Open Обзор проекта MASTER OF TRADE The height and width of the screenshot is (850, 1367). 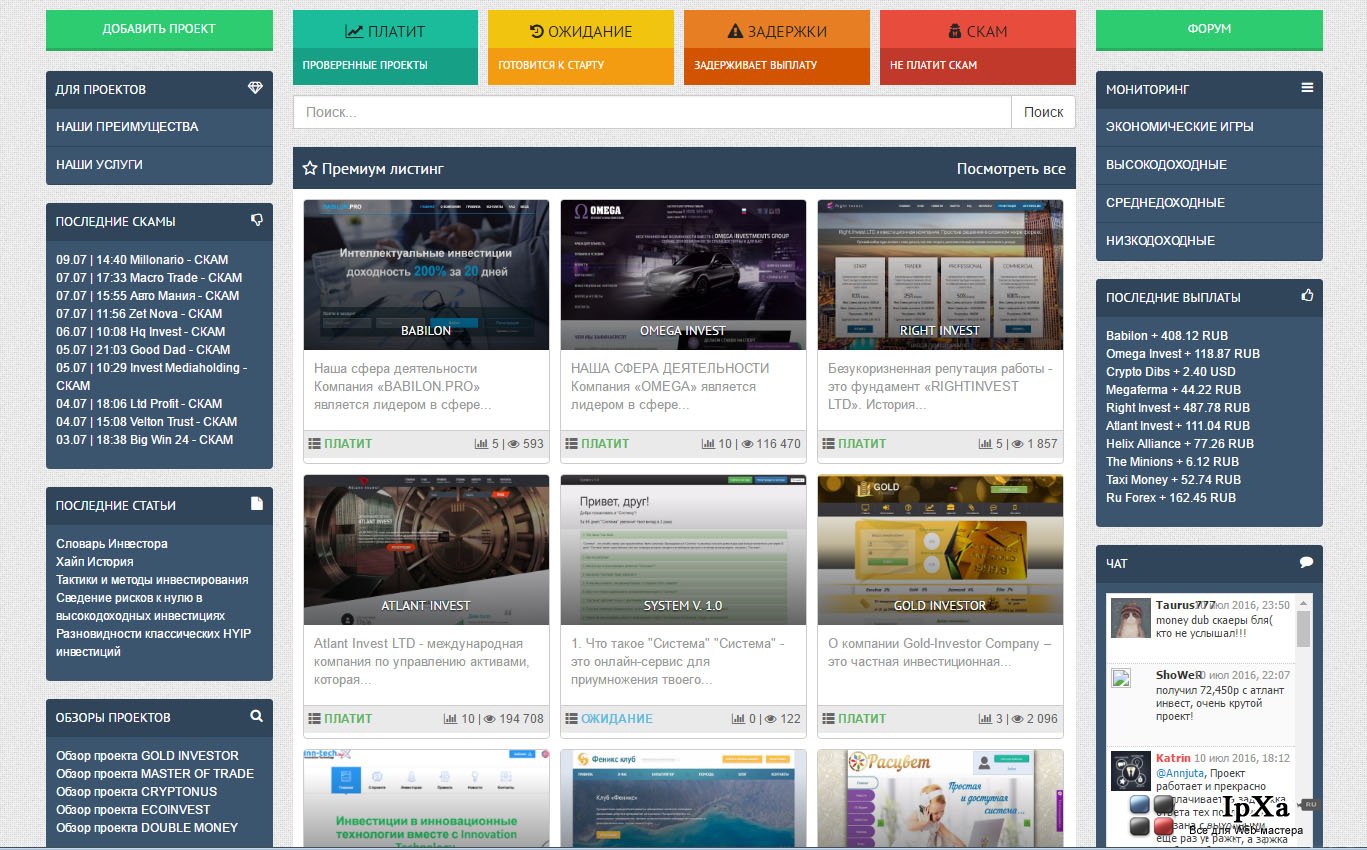(x=155, y=774)
